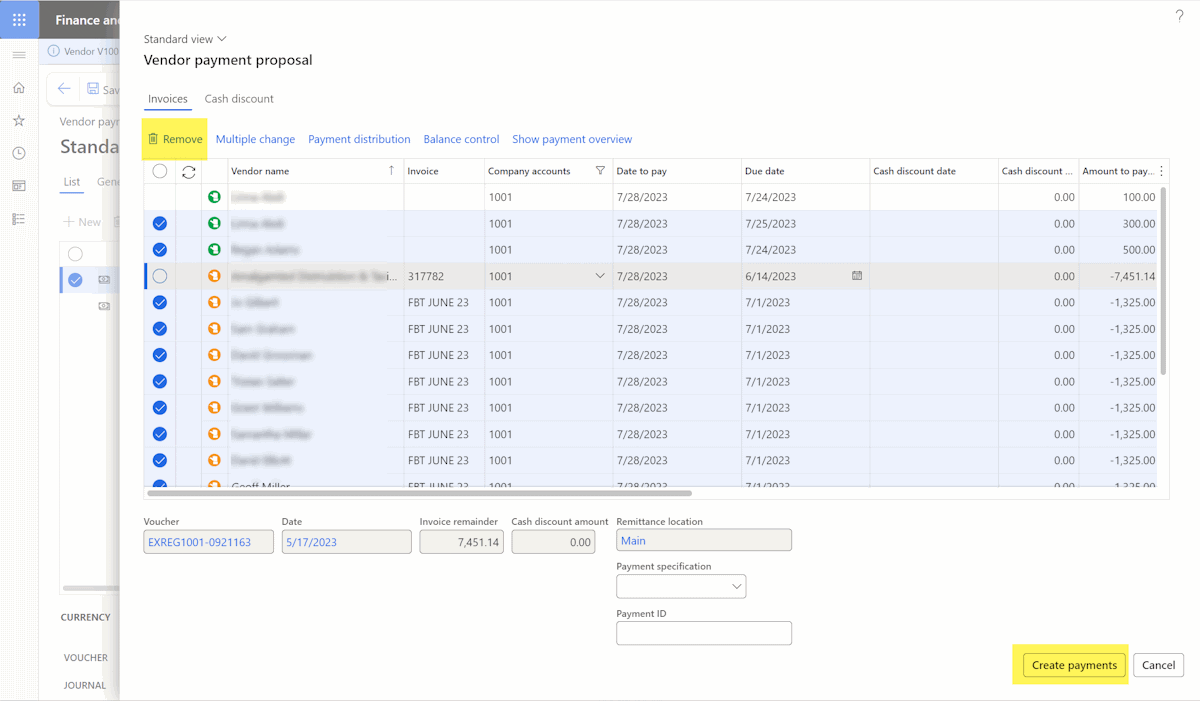This screenshot has width=1200, height=701.
Task: Open Multiple change
Action: (x=255, y=139)
